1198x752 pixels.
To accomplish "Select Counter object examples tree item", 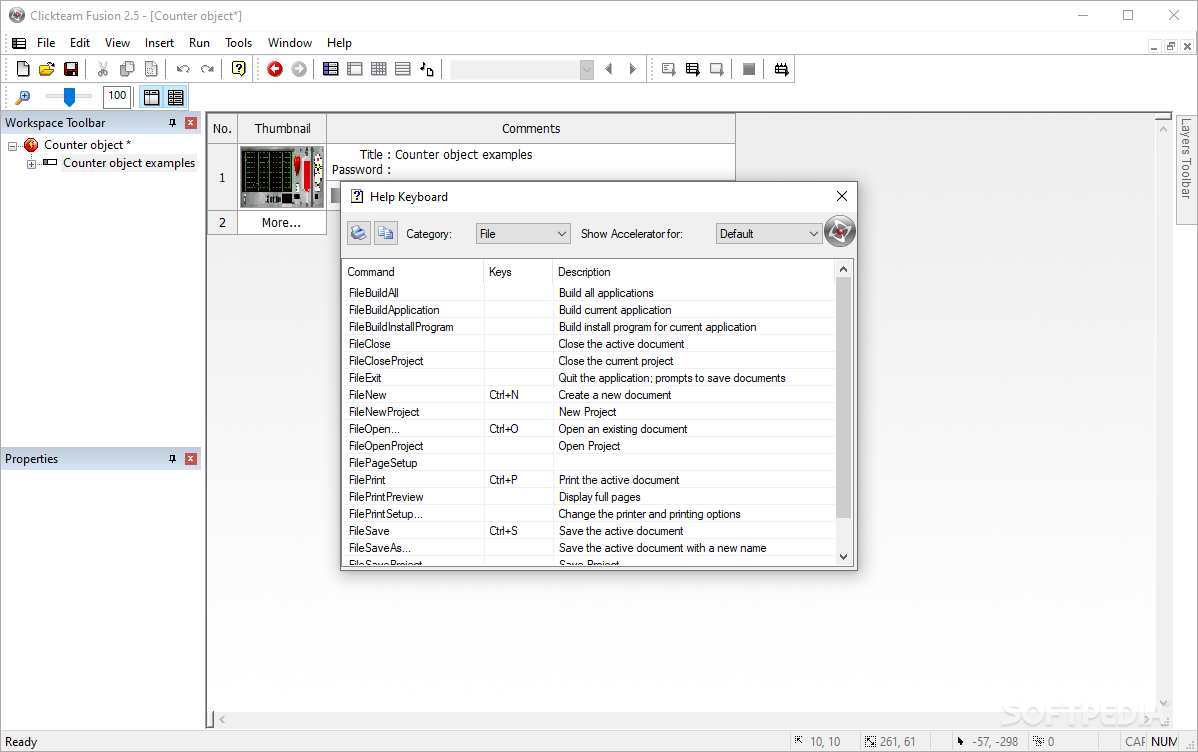I will click(129, 163).
